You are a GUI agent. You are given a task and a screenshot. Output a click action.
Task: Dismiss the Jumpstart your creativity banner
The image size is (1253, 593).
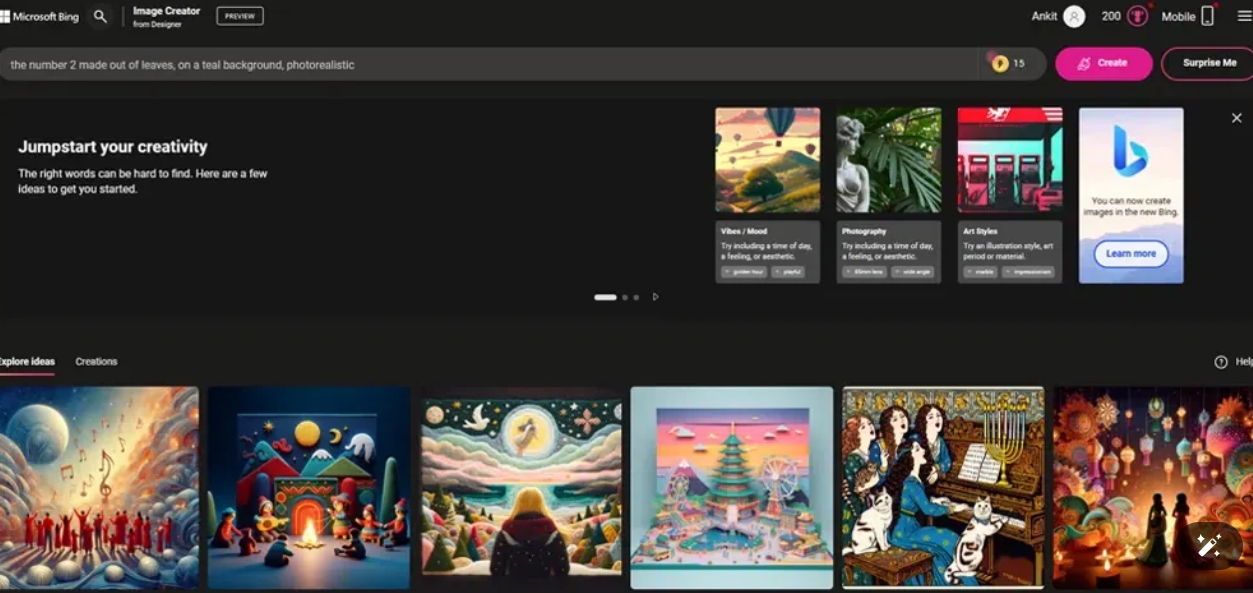tap(1236, 117)
